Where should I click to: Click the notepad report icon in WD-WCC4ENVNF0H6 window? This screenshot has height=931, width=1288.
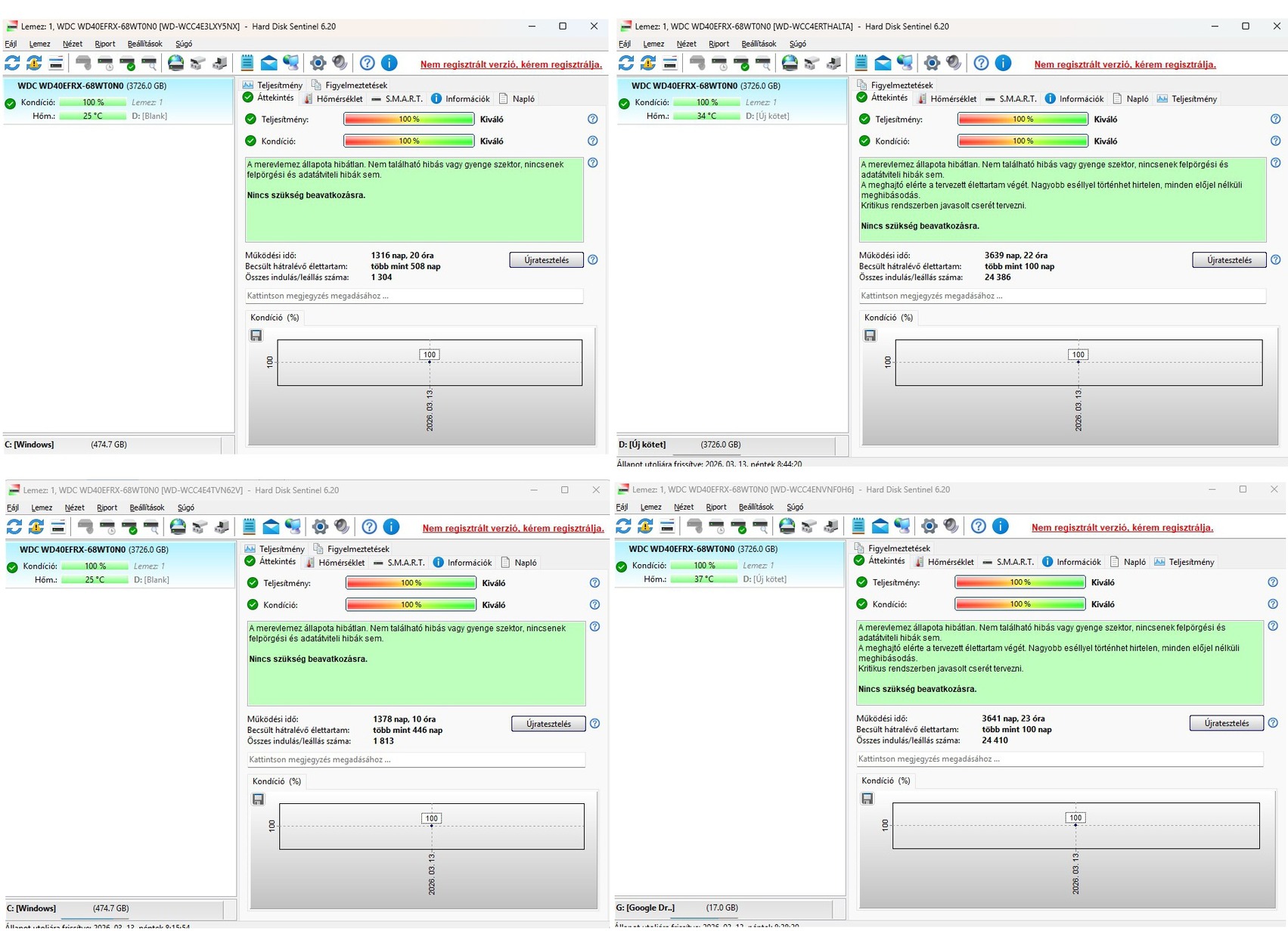(858, 526)
